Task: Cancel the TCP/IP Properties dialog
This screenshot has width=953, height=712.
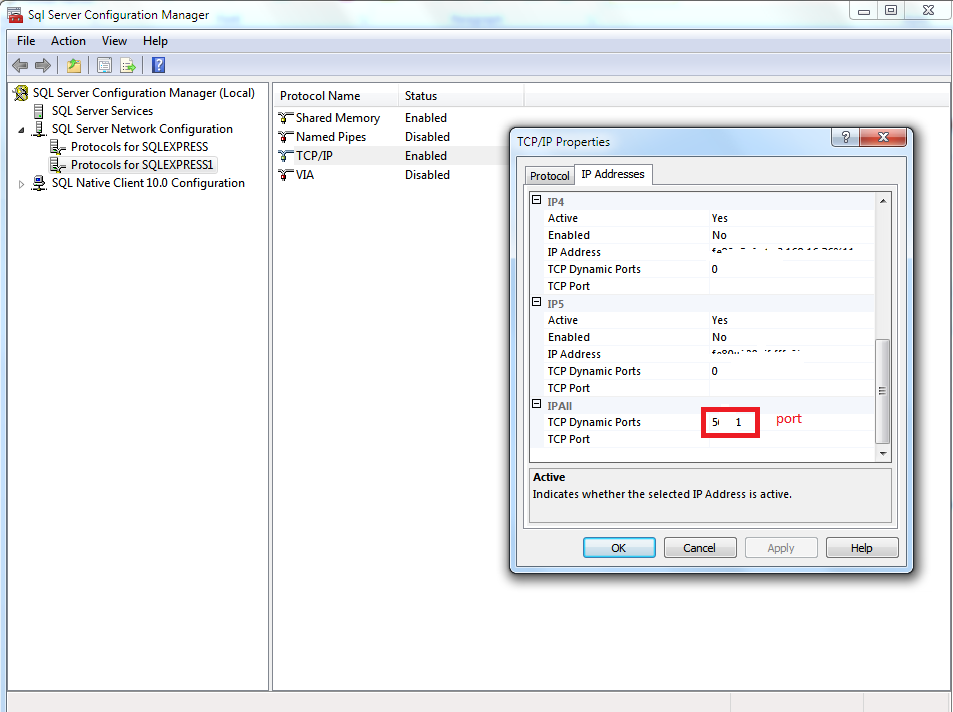Action: [700, 547]
